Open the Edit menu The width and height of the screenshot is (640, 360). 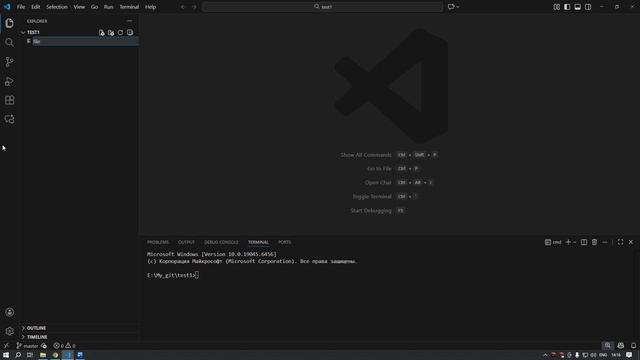(36, 7)
